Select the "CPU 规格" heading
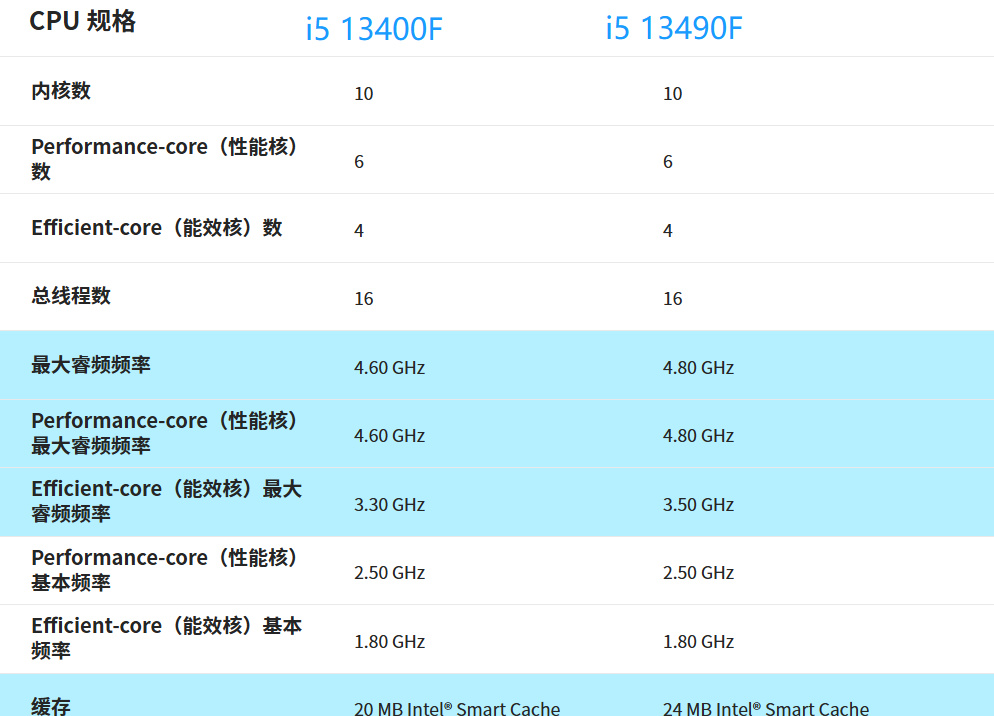The width and height of the screenshot is (994, 716). pyautogui.click(x=82, y=21)
